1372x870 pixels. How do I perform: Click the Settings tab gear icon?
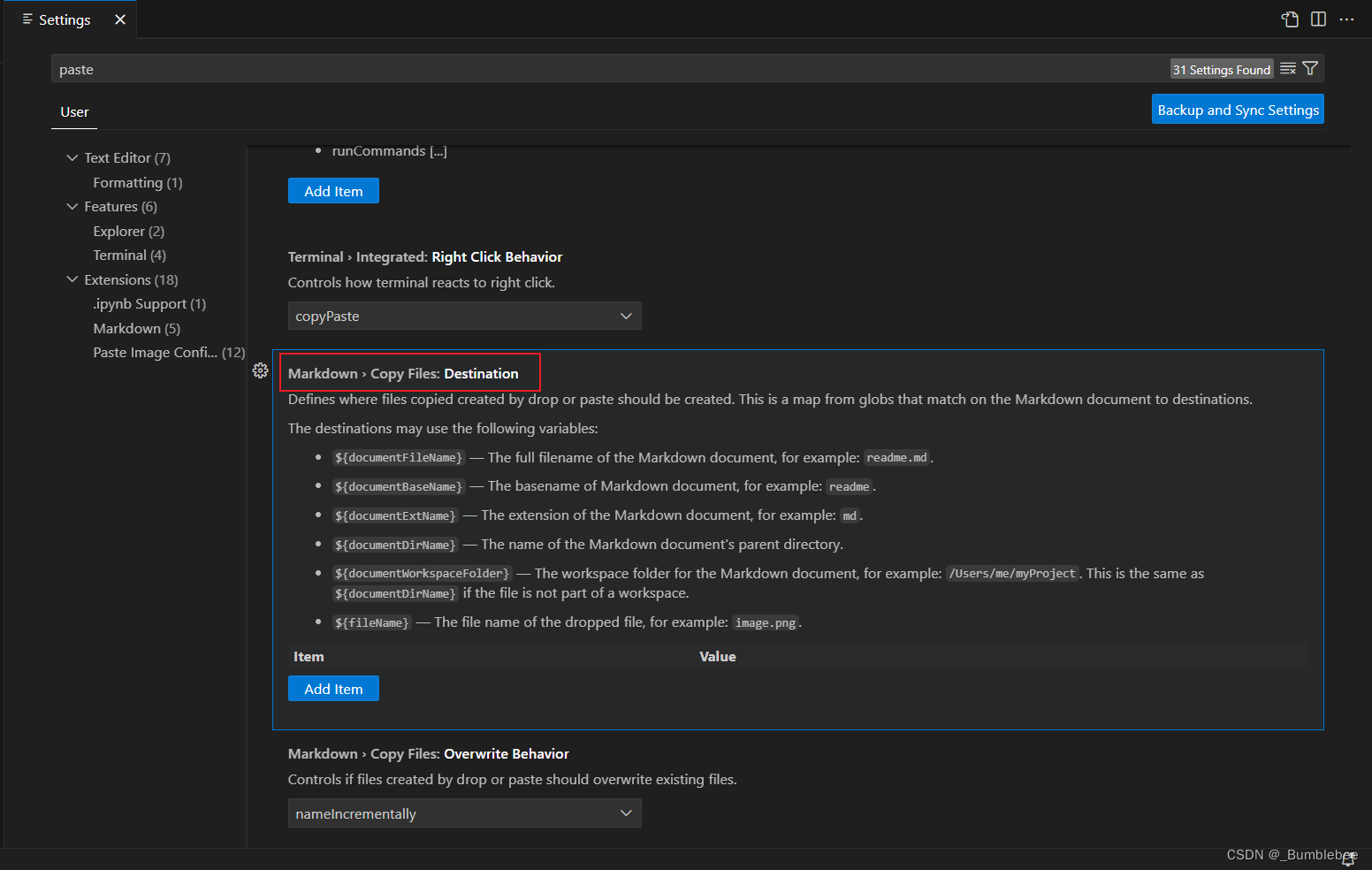pos(27,19)
